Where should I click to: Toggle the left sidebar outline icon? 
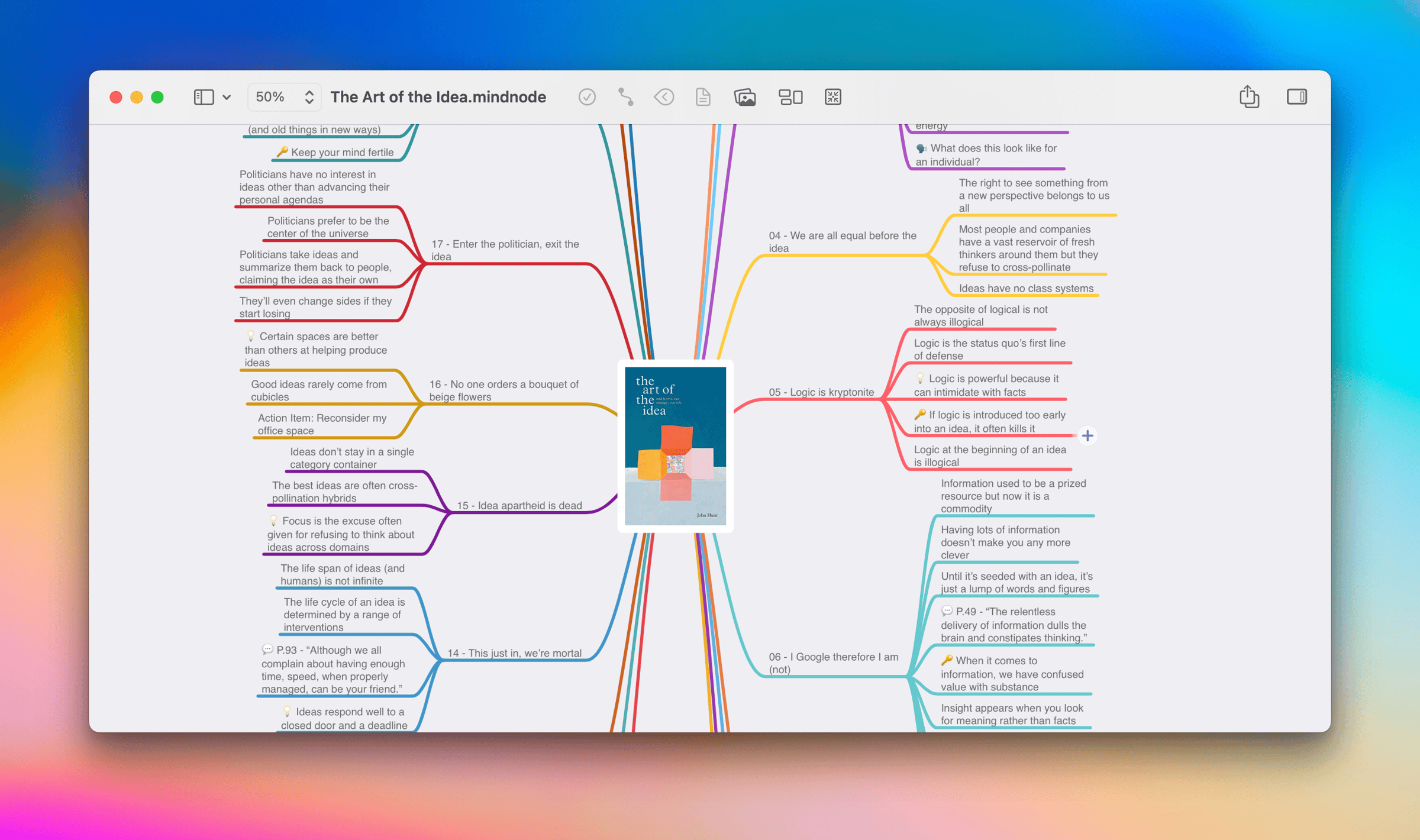coord(204,97)
